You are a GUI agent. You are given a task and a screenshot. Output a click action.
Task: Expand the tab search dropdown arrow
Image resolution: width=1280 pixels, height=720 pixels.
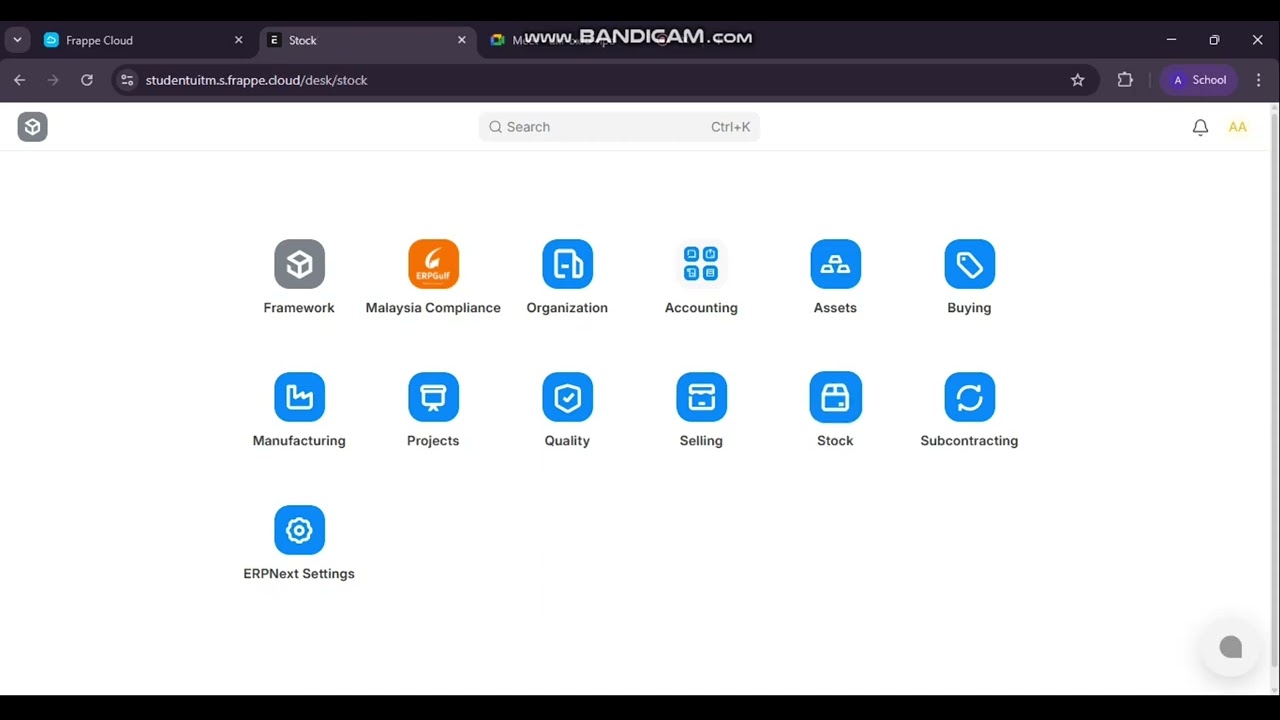(17, 40)
